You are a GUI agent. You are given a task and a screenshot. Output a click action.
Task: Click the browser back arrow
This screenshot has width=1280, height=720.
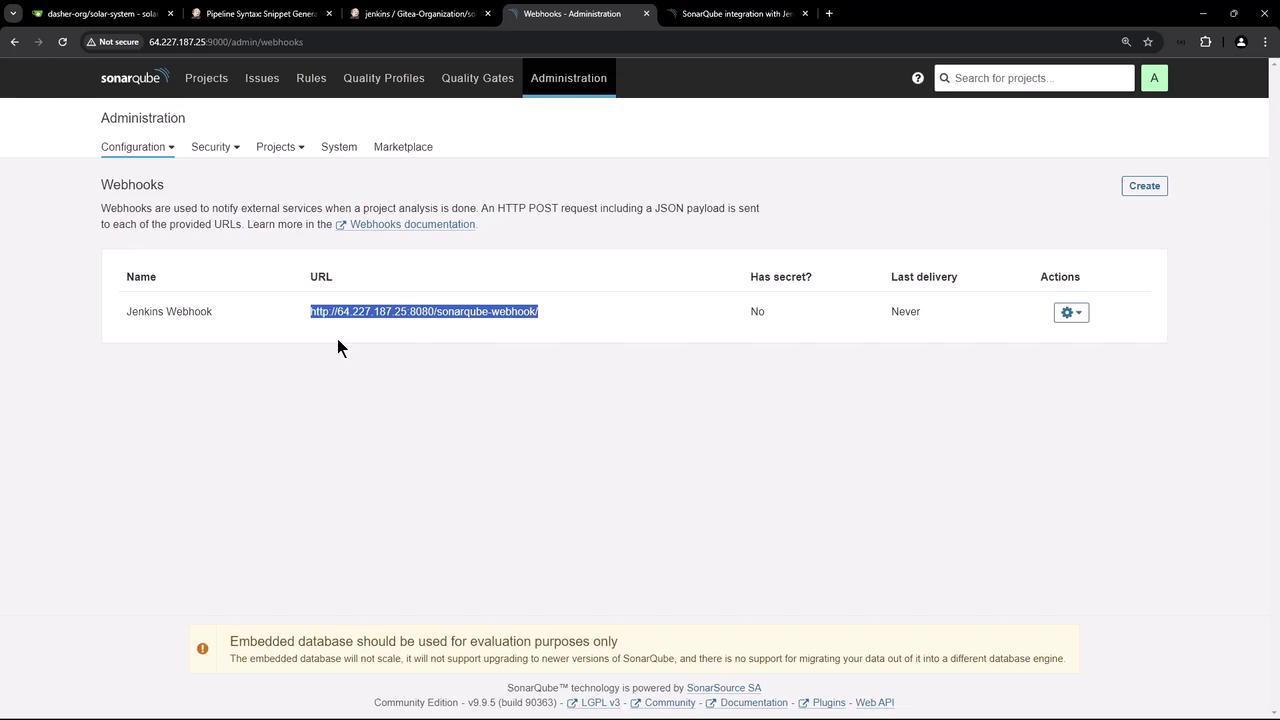click(x=15, y=42)
